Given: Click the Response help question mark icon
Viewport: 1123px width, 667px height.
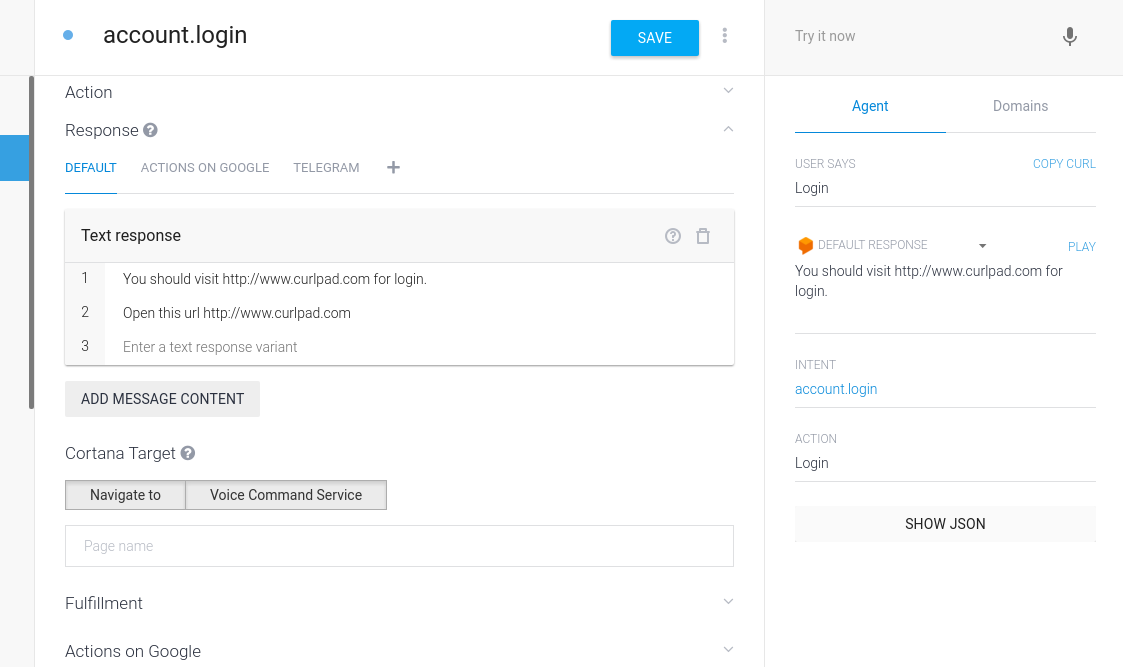Looking at the screenshot, I should [150, 130].
